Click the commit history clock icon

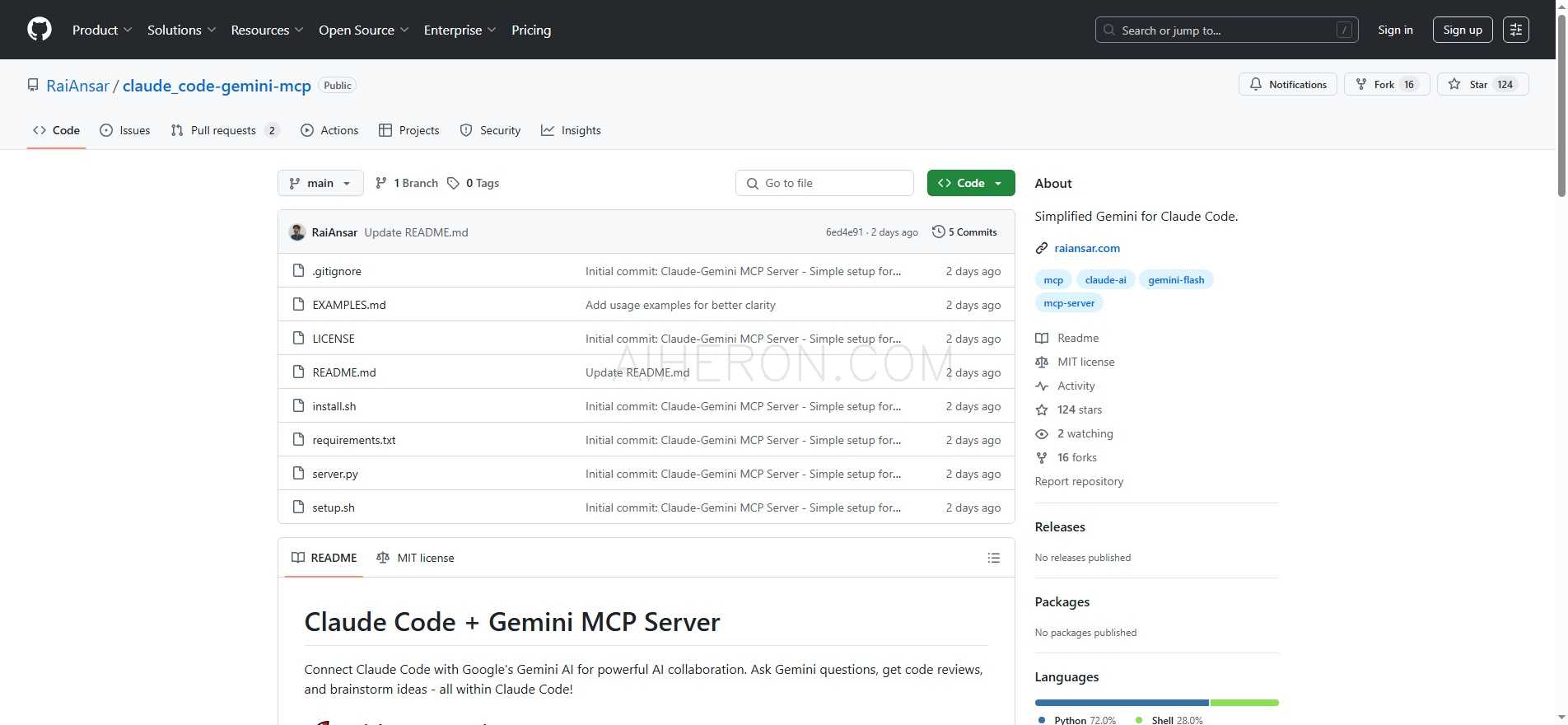click(x=938, y=232)
